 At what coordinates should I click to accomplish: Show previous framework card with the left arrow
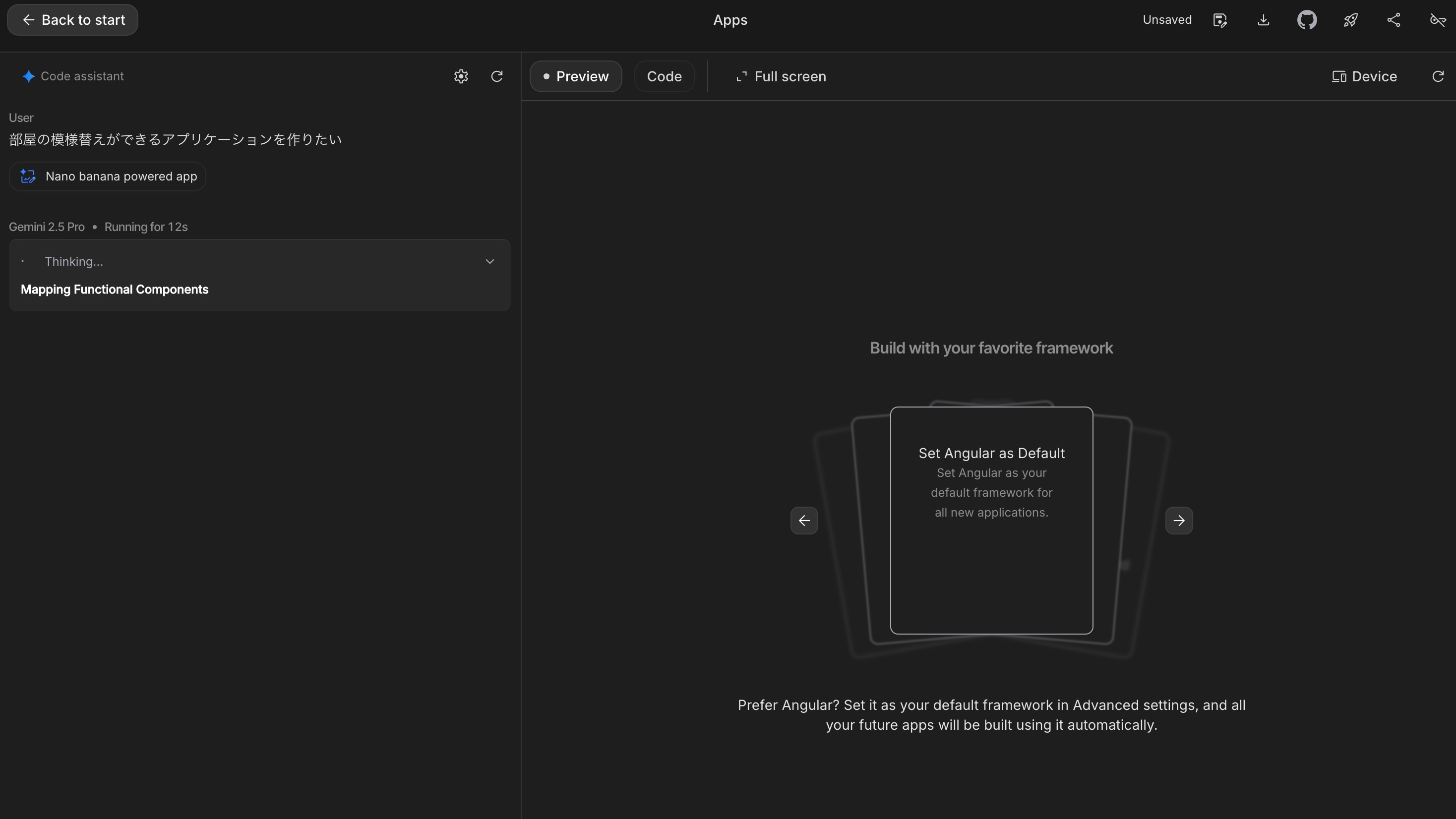click(804, 521)
